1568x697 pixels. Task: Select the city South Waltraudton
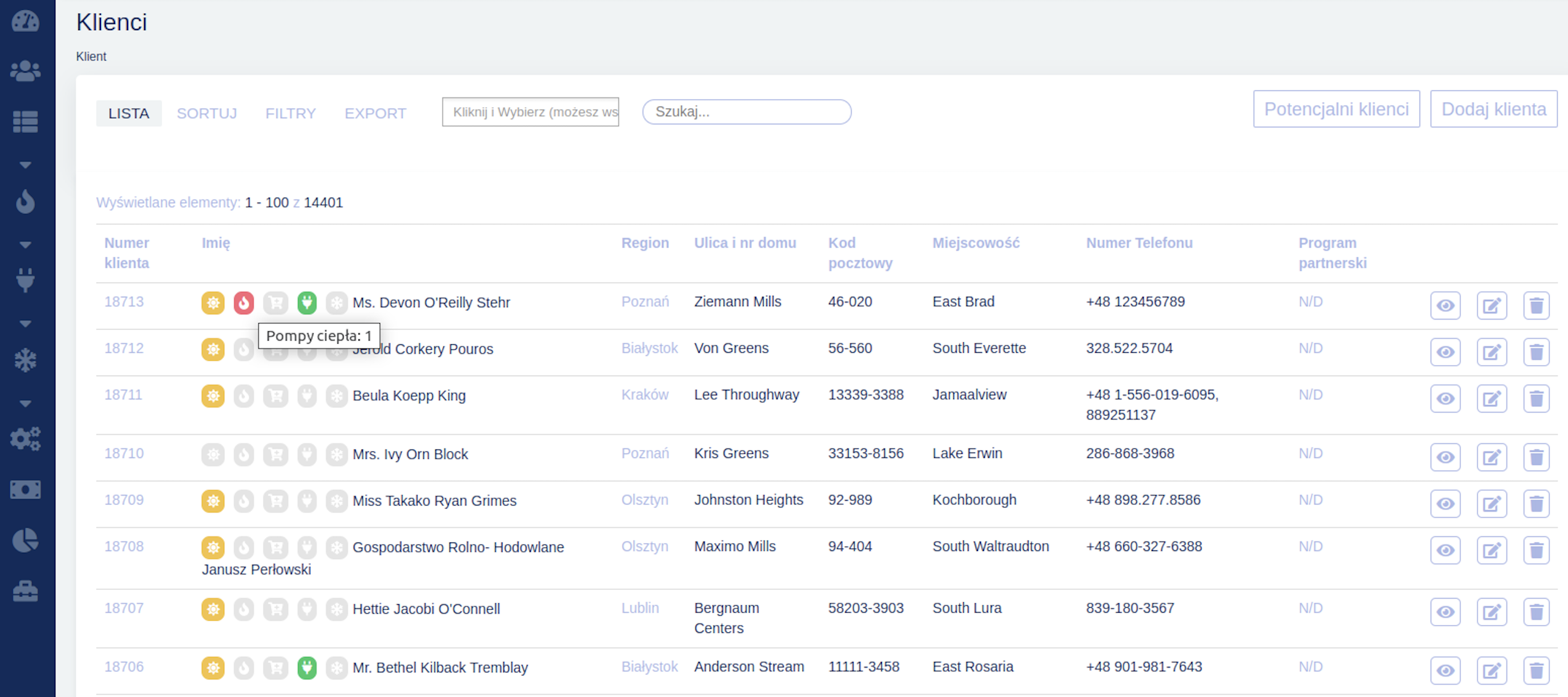point(990,546)
